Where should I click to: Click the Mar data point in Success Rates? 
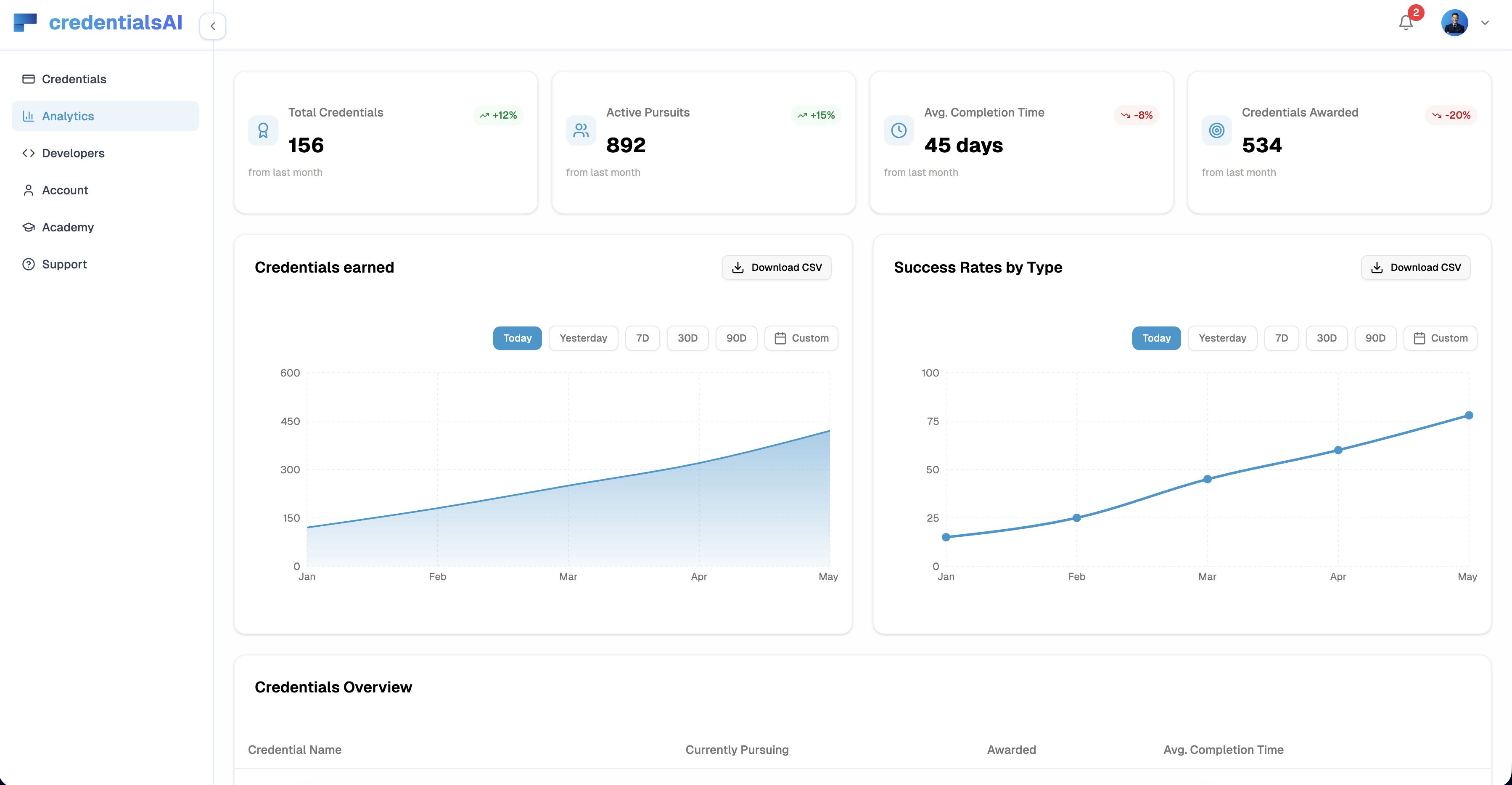click(1207, 479)
